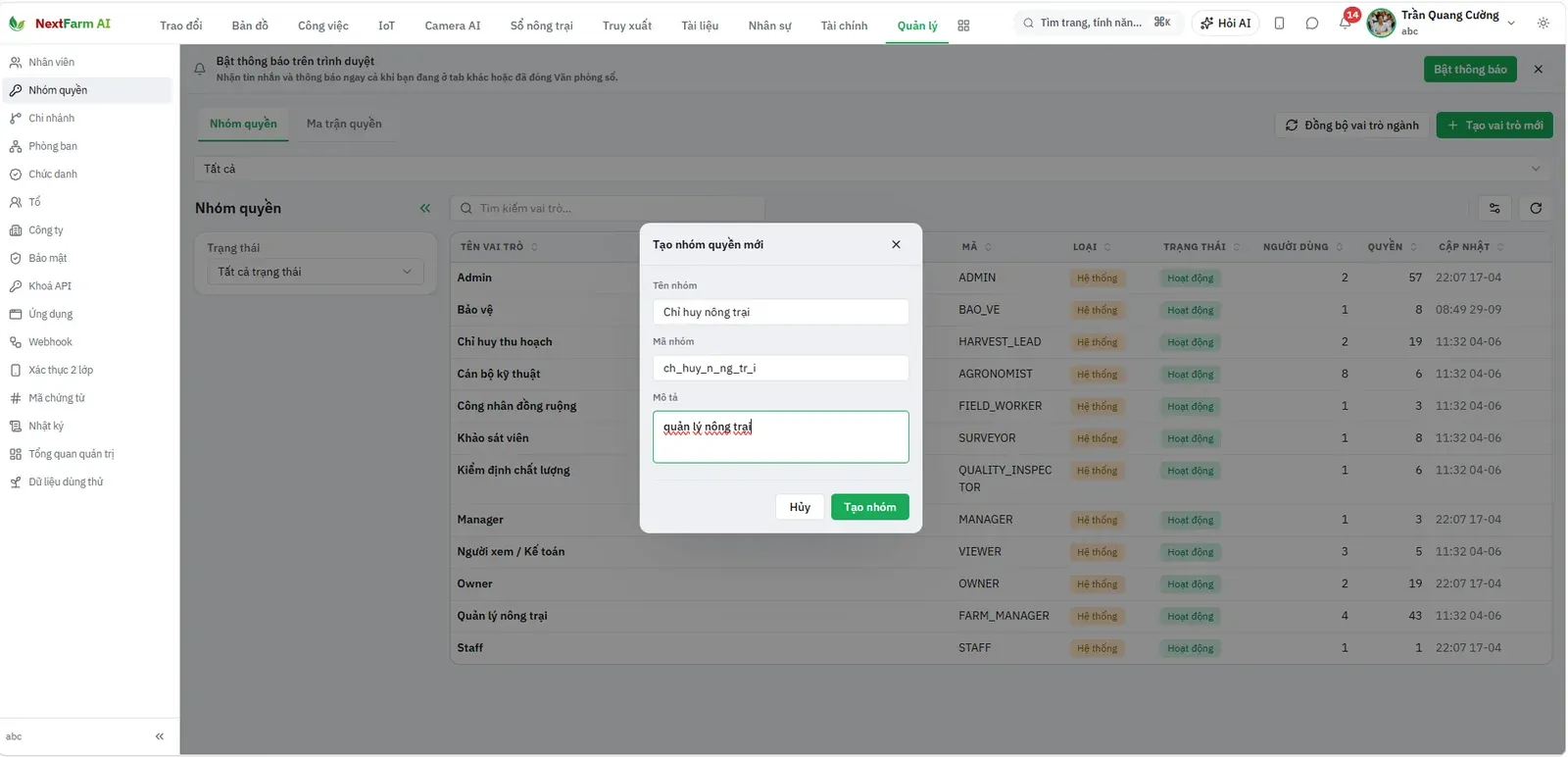Viewport: 1568px width, 757px height.
Task: Expand the Tất cả filter dropdown
Action: pyautogui.click(x=872, y=169)
